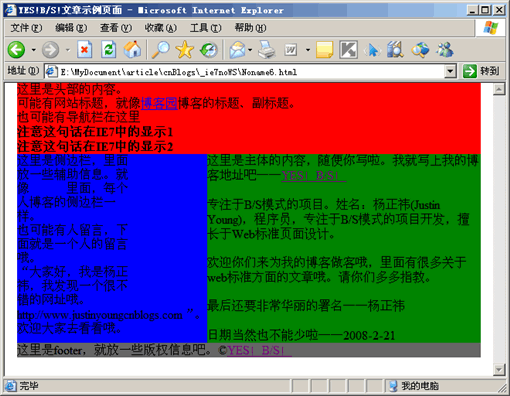Expand the Mail button dropdown arrow
Viewport: 510px width, 396px height.
250,50
